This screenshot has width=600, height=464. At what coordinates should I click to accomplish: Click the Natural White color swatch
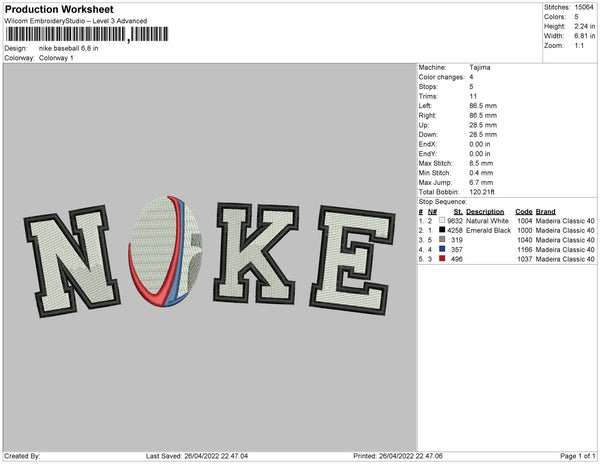pos(442,220)
